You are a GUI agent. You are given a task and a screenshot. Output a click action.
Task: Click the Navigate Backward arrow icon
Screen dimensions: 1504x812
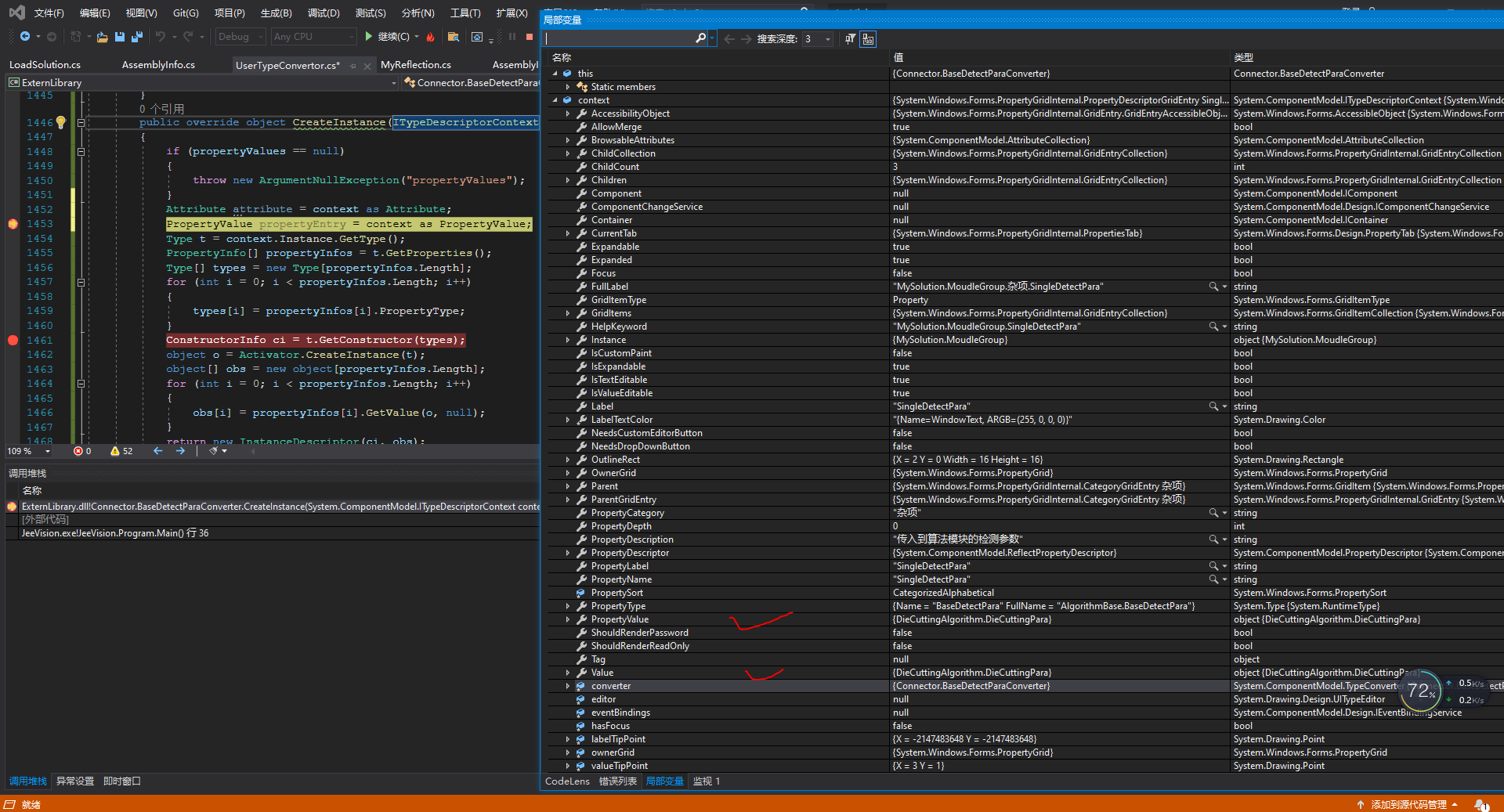click(25, 37)
